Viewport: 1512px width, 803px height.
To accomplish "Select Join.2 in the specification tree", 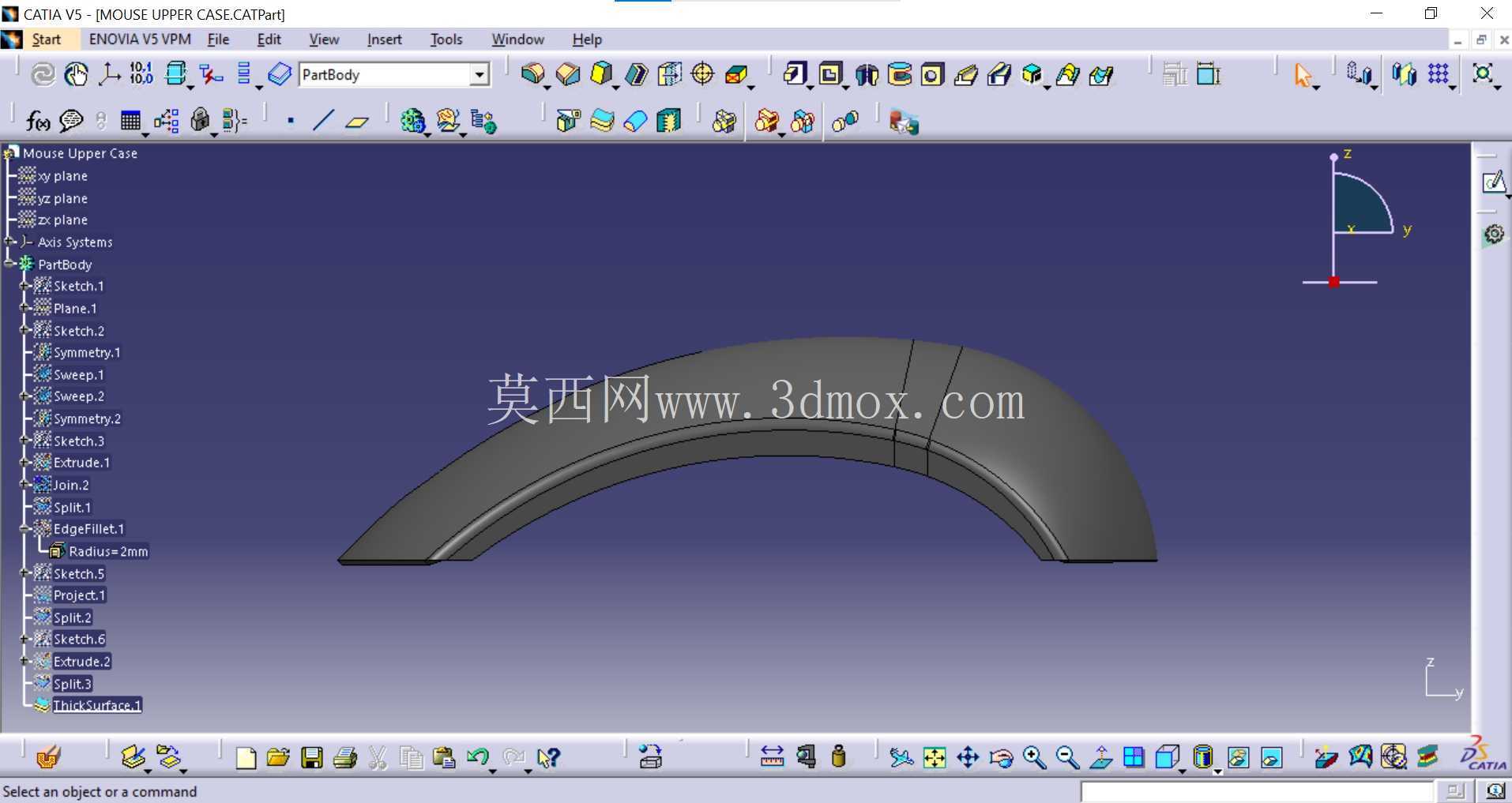I will tap(71, 485).
